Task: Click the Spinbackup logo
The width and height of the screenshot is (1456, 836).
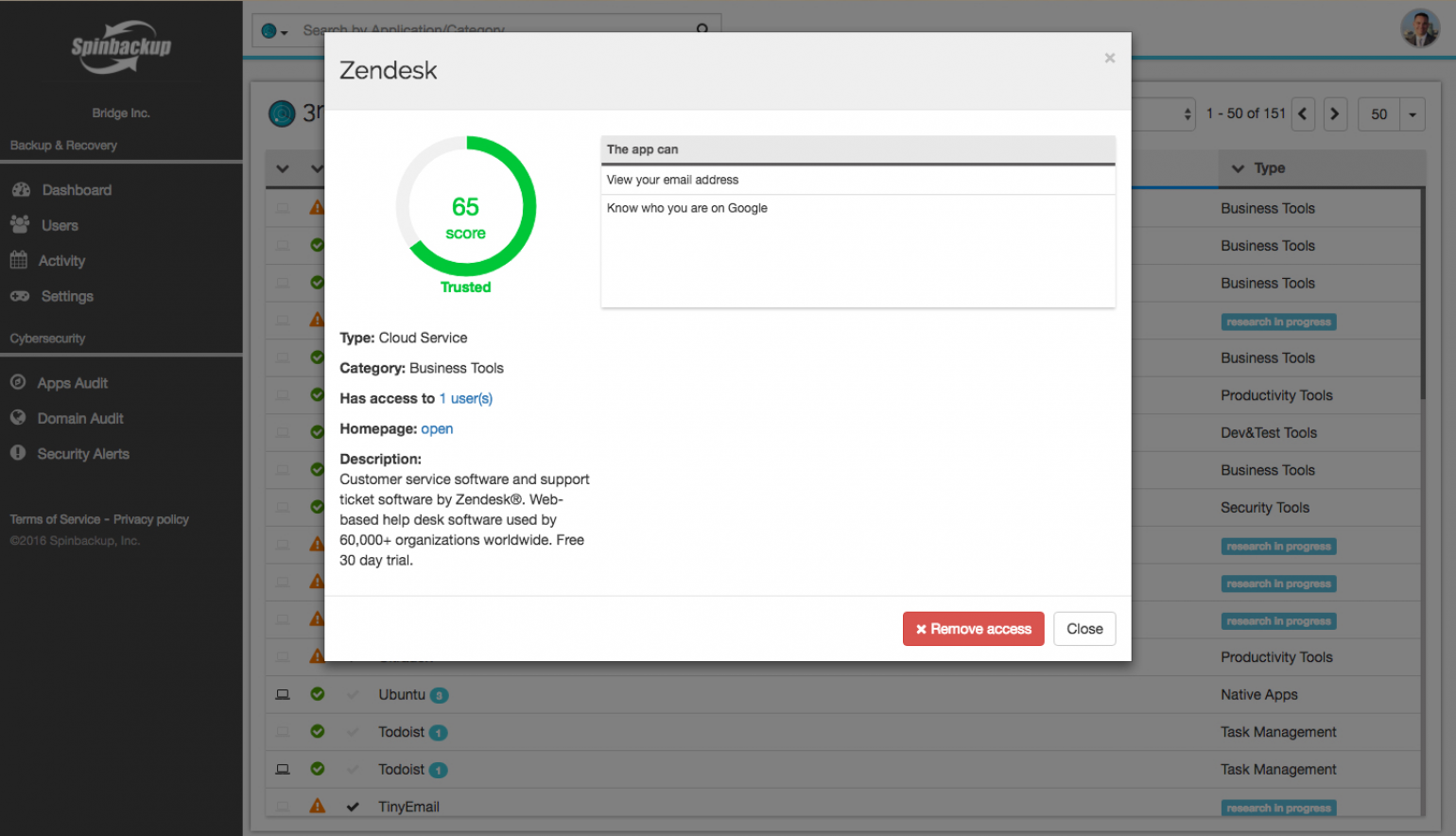Action: pos(121,47)
